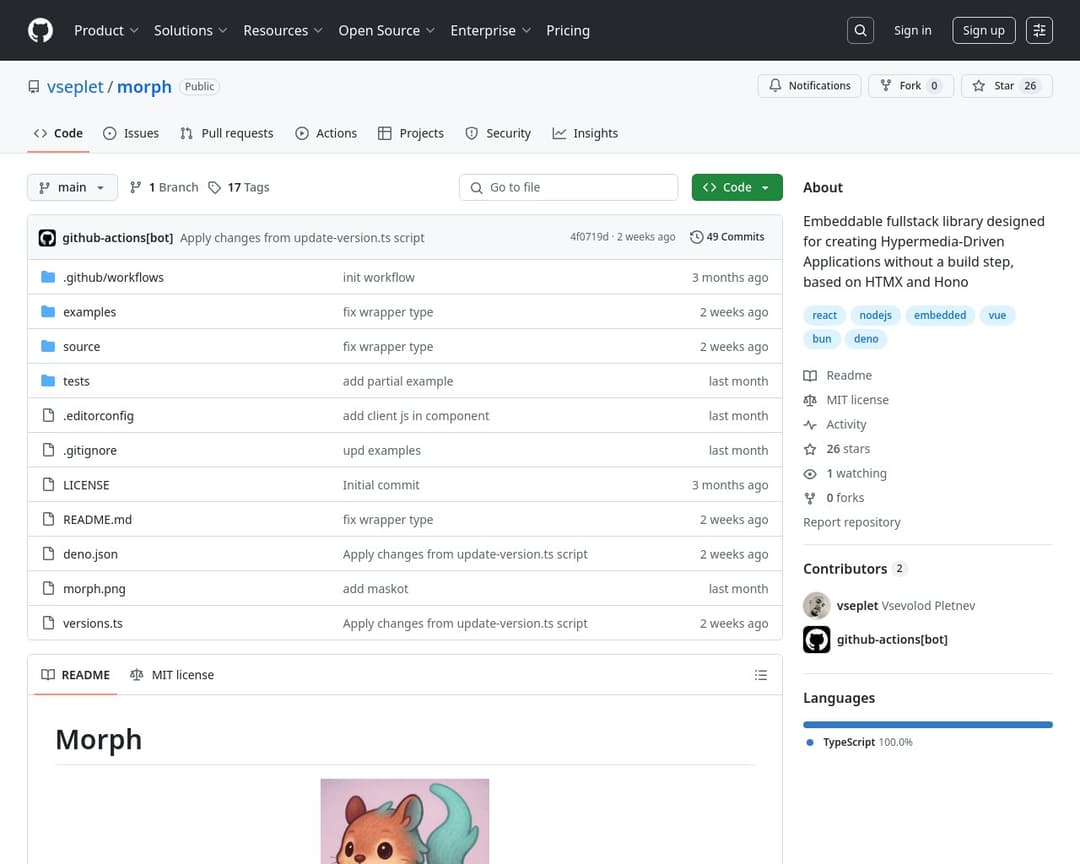The height and width of the screenshot is (864, 1080).
Task: Select the bun topic tag
Action: (822, 338)
